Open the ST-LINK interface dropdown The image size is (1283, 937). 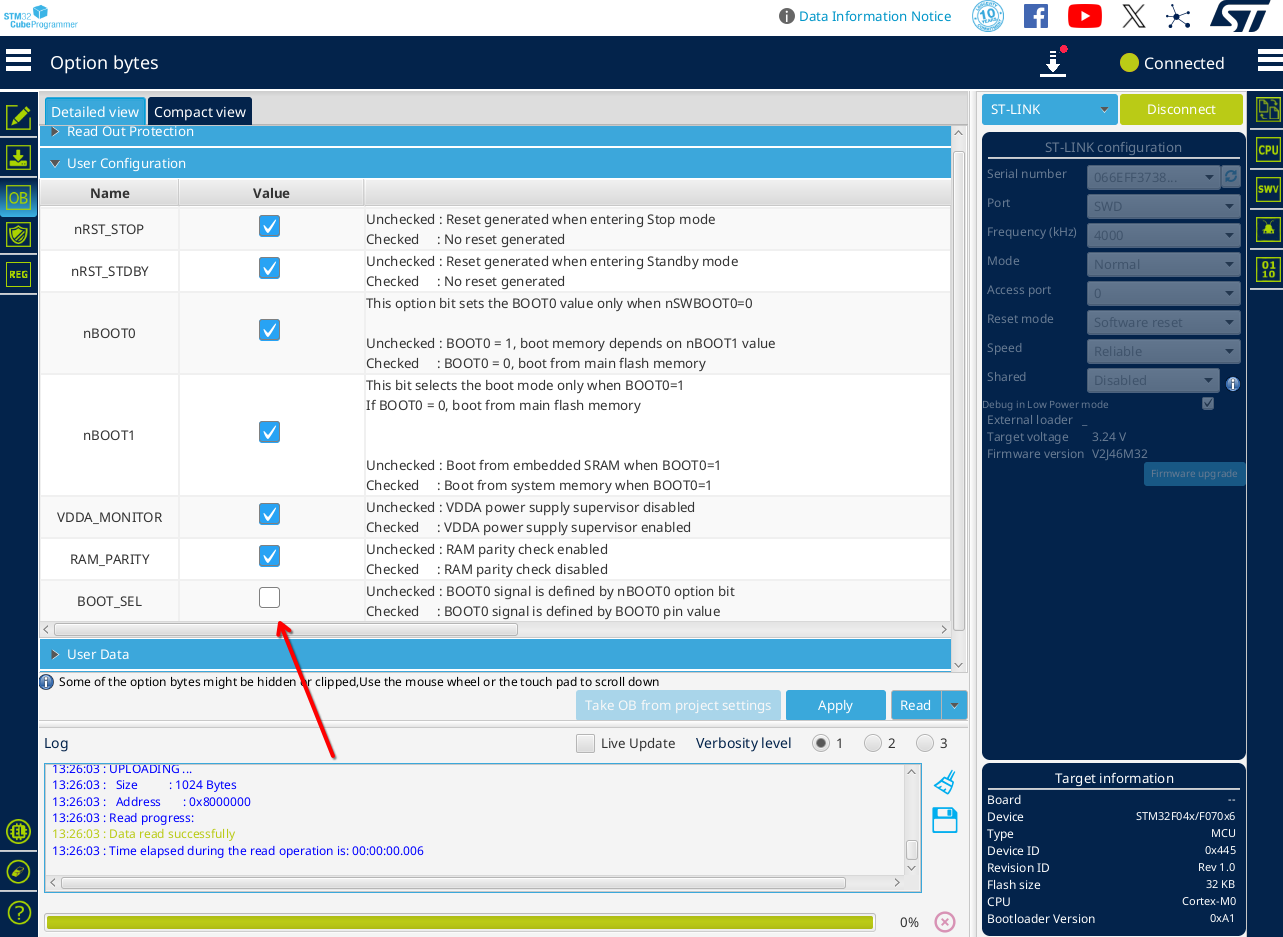(1049, 109)
